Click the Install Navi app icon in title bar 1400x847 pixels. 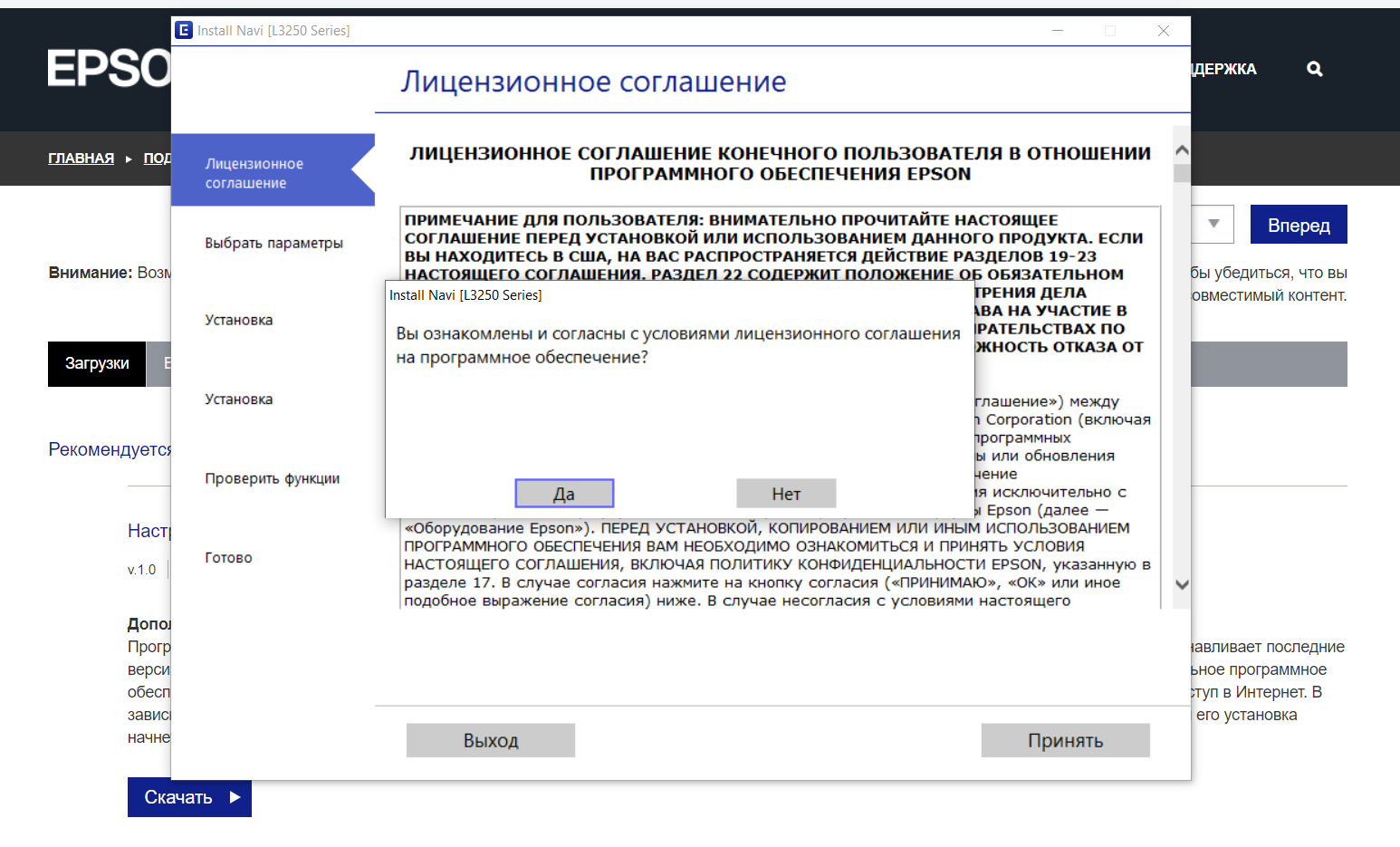[184, 30]
